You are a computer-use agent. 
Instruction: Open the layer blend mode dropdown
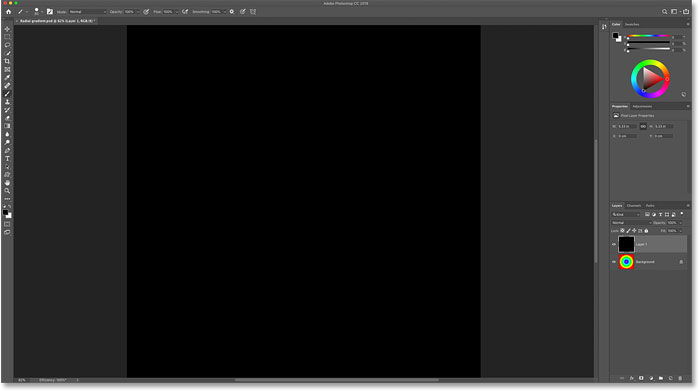point(631,222)
